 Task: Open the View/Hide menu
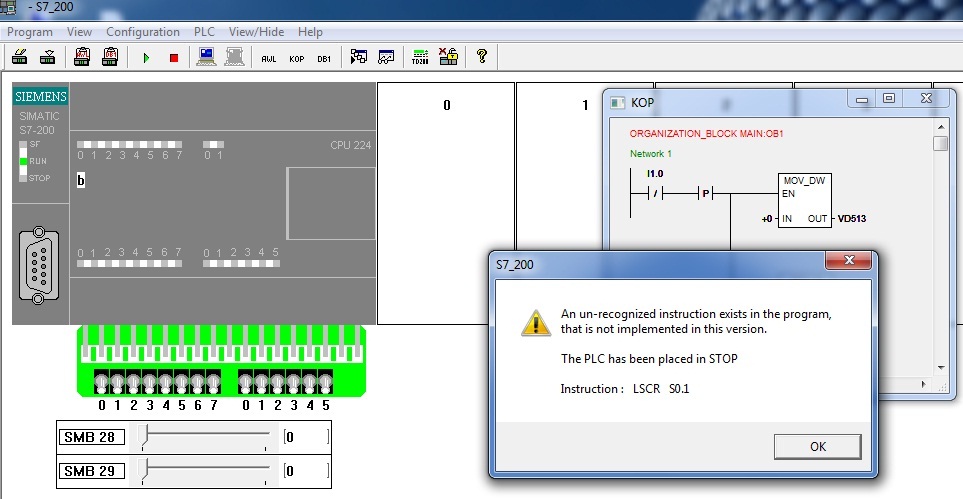(257, 32)
